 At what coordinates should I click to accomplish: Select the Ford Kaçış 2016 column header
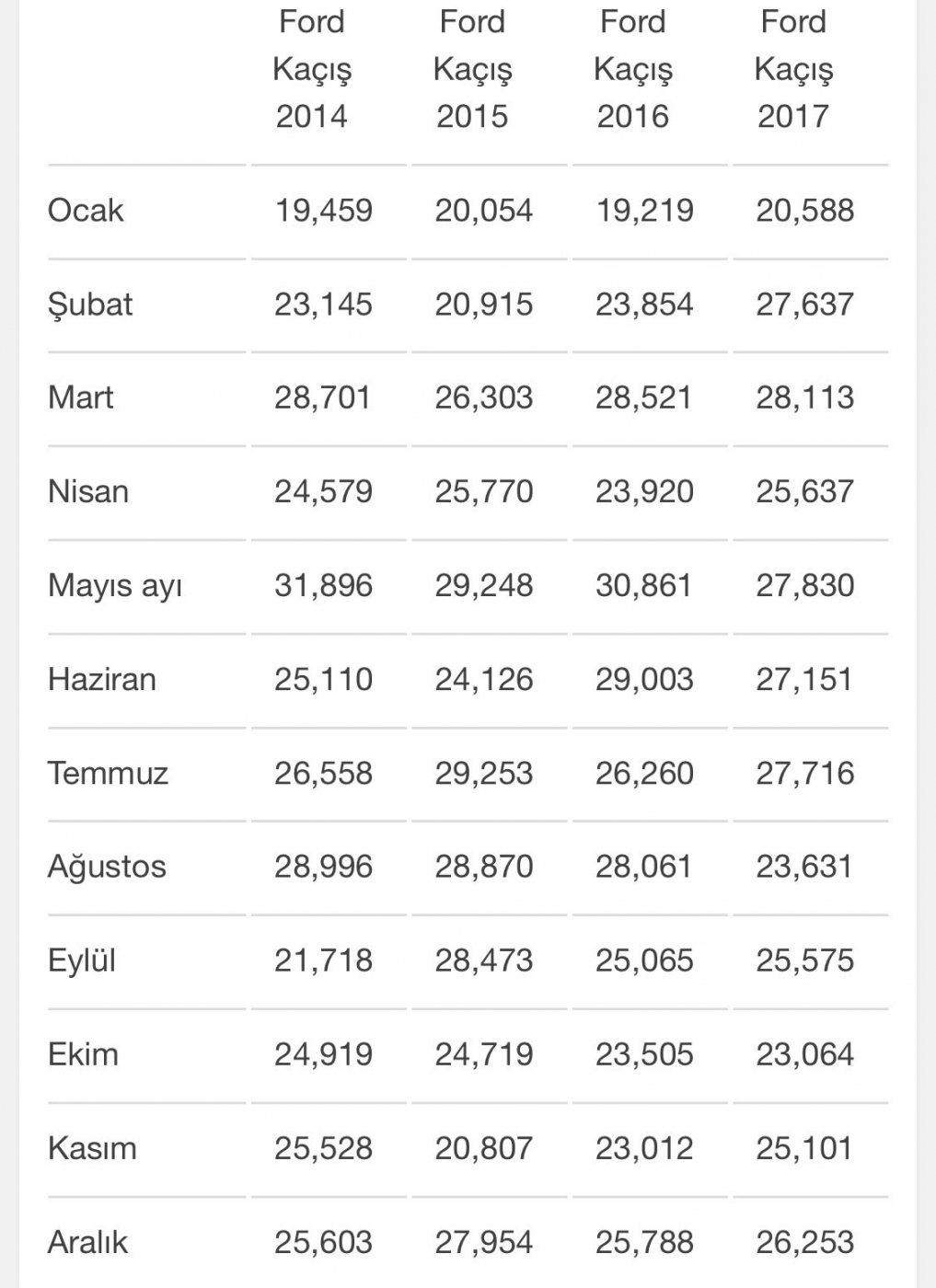pos(633,69)
